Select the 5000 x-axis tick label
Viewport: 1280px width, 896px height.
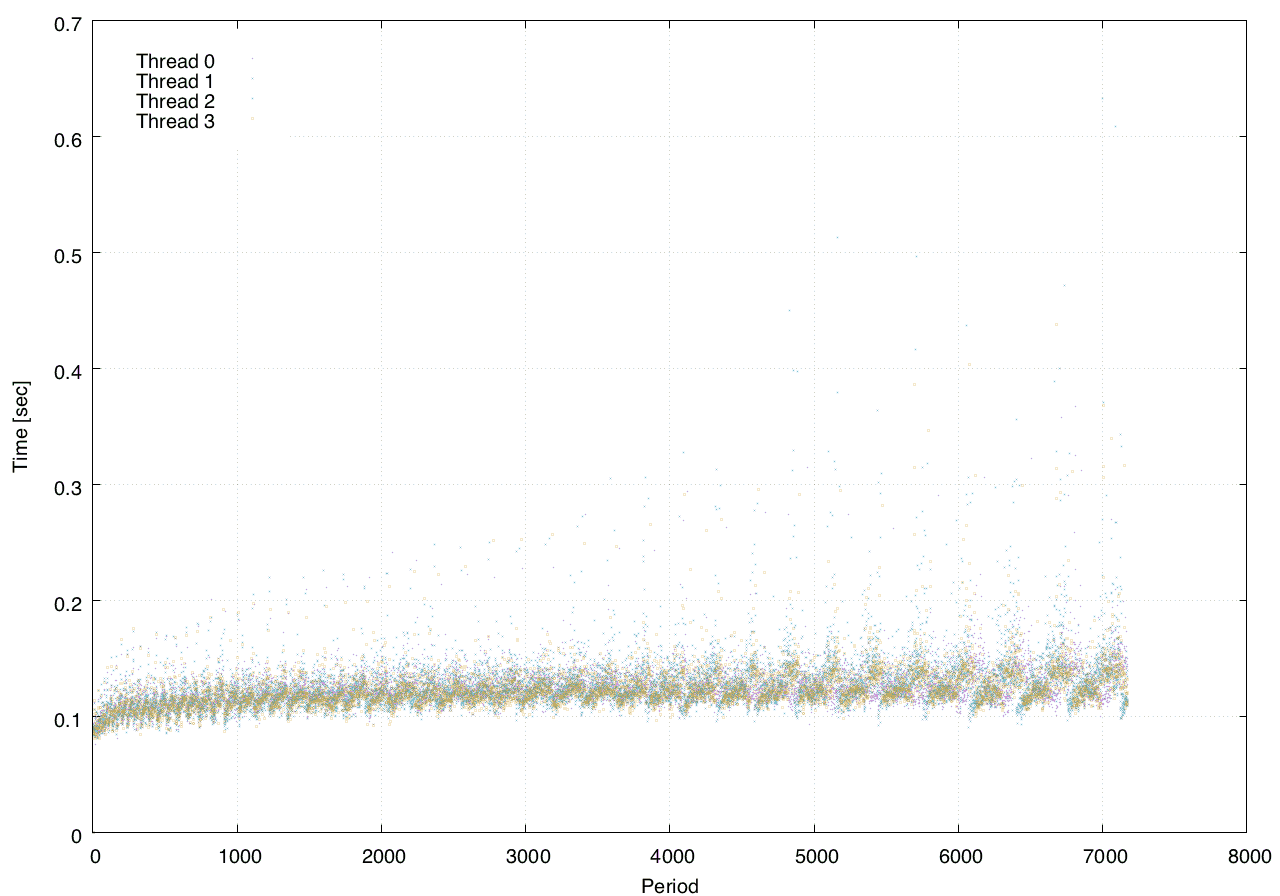814,856
